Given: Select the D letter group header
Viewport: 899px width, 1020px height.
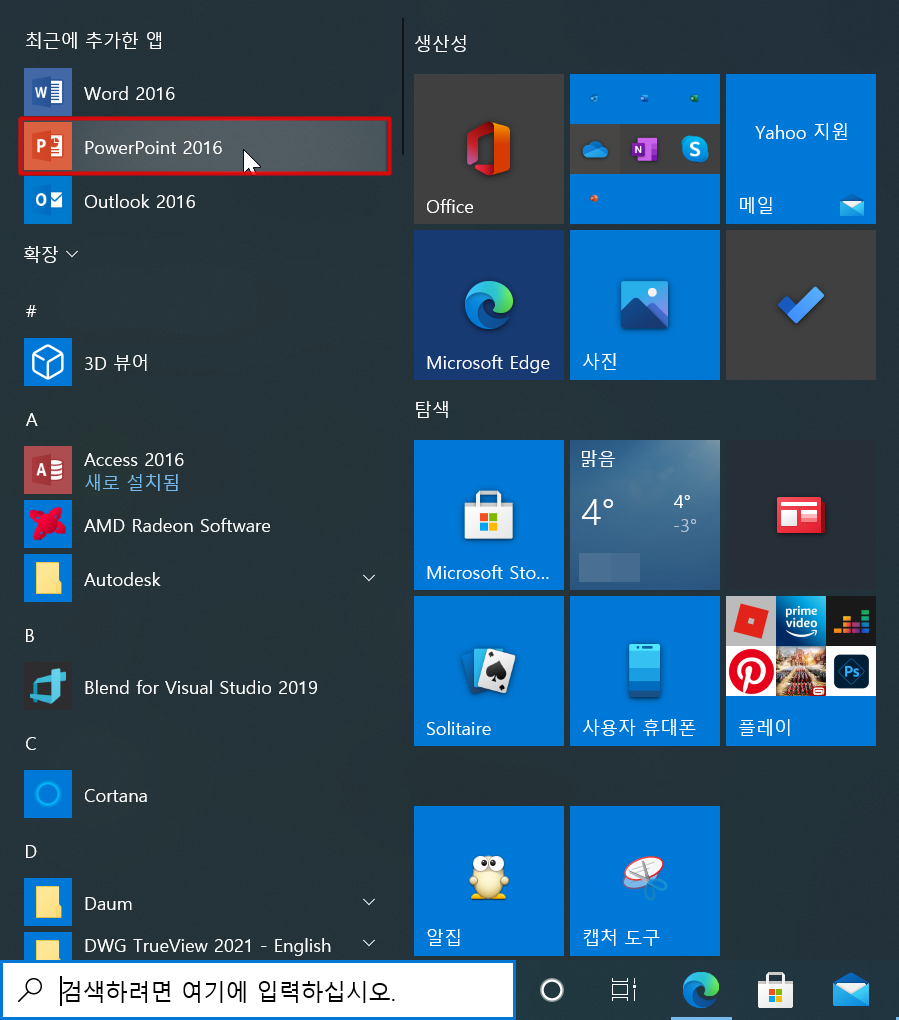Looking at the screenshot, I should [x=31, y=852].
